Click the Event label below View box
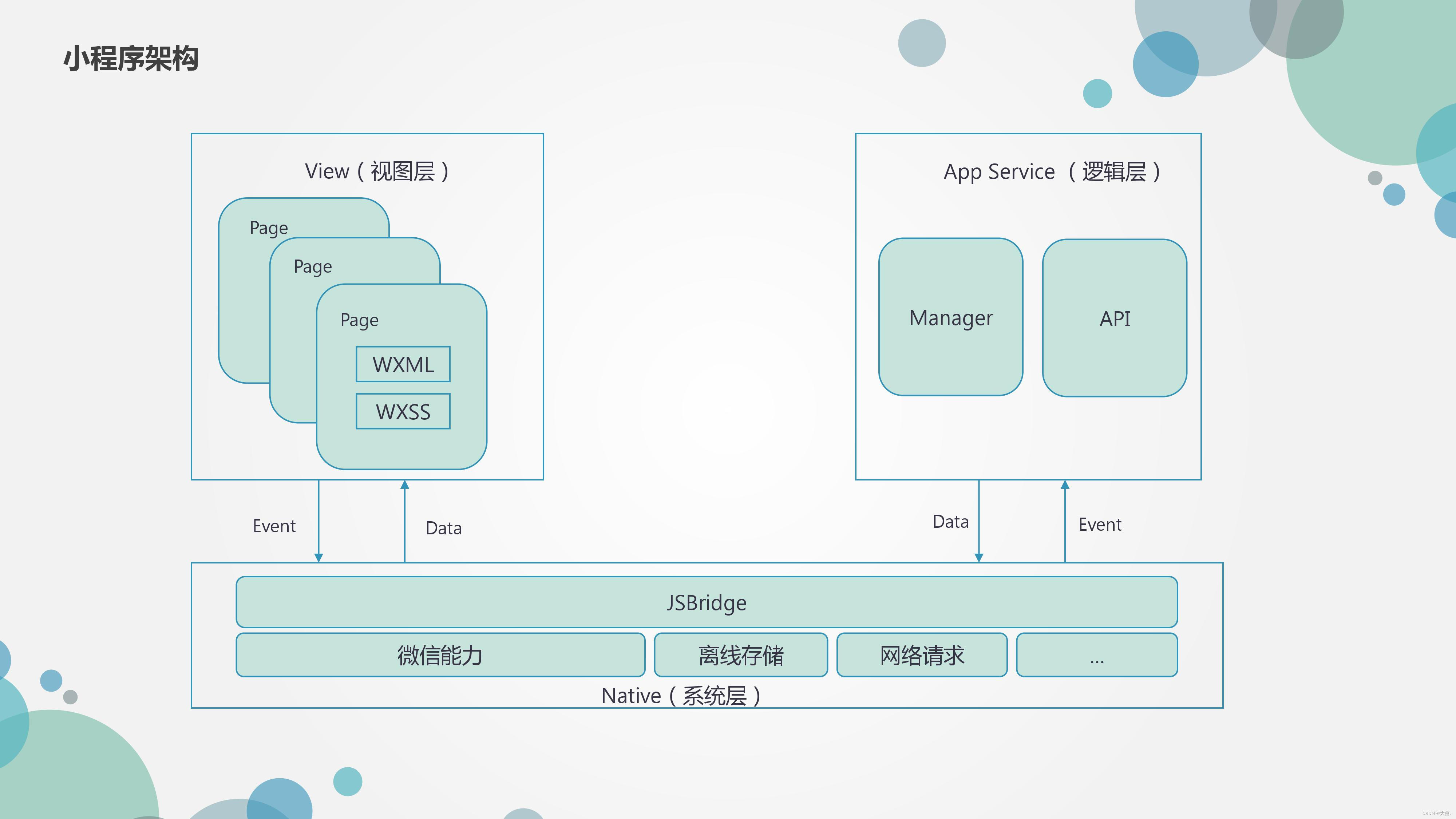 [x=274, y=526]
